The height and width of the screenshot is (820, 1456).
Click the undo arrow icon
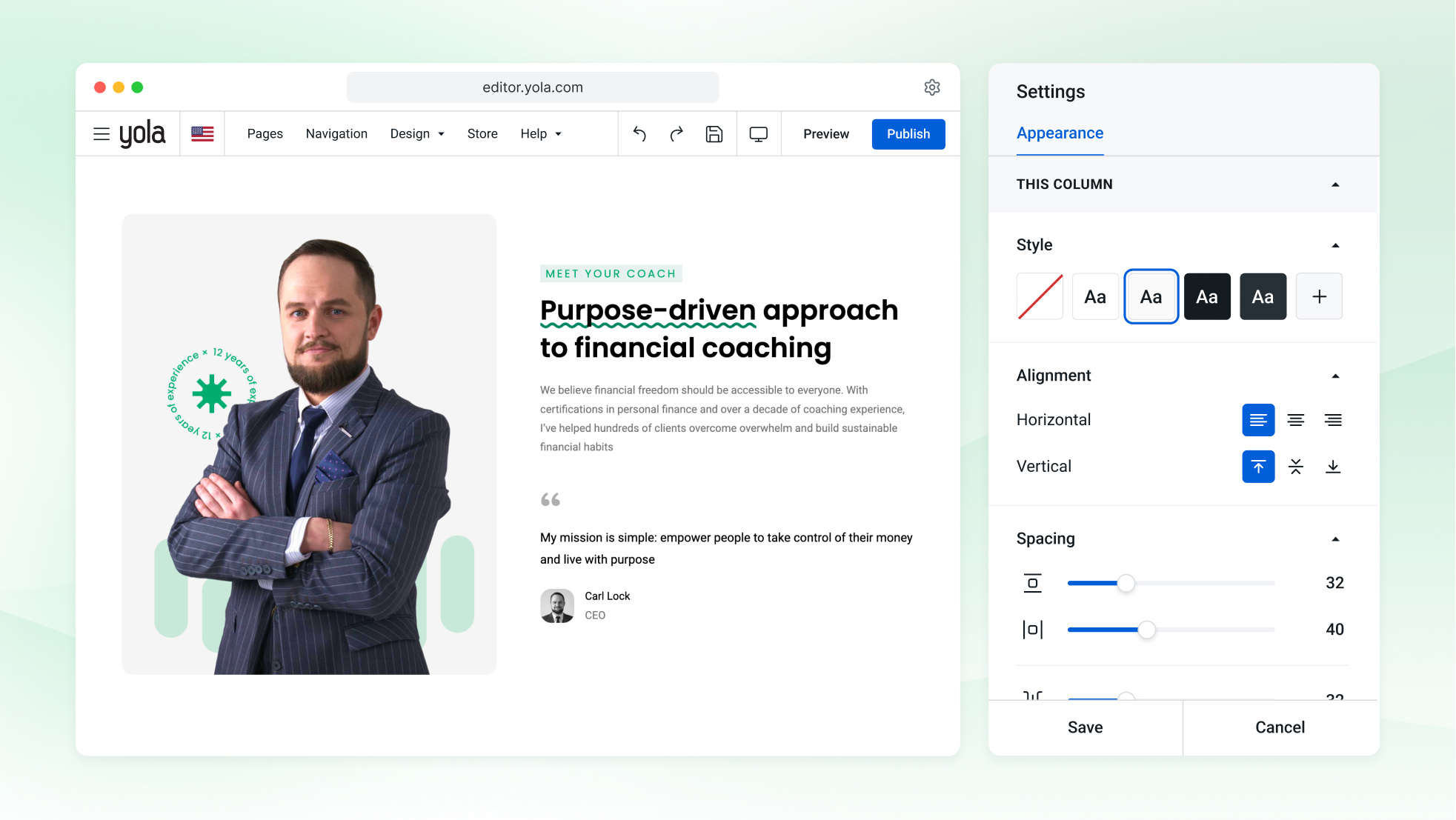tap(639, 134)
